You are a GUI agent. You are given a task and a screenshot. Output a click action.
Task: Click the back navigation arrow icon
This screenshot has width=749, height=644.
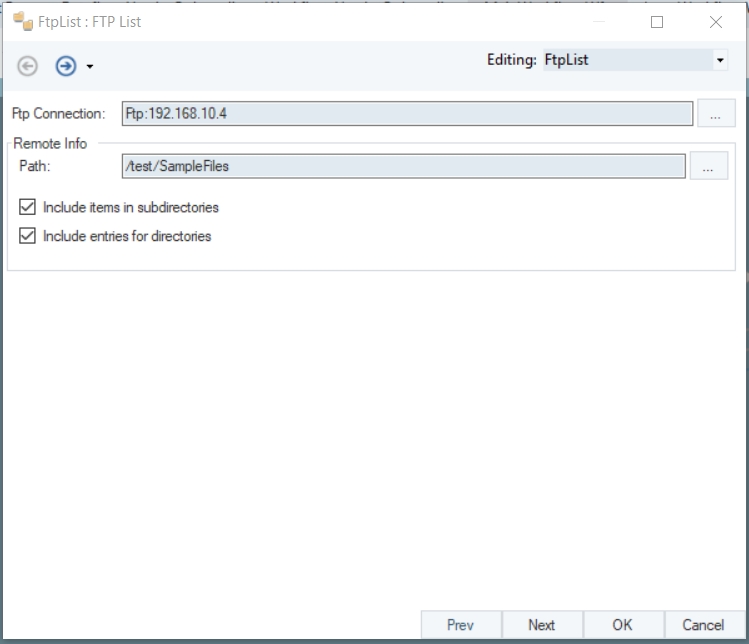click(x=28, y=66)
